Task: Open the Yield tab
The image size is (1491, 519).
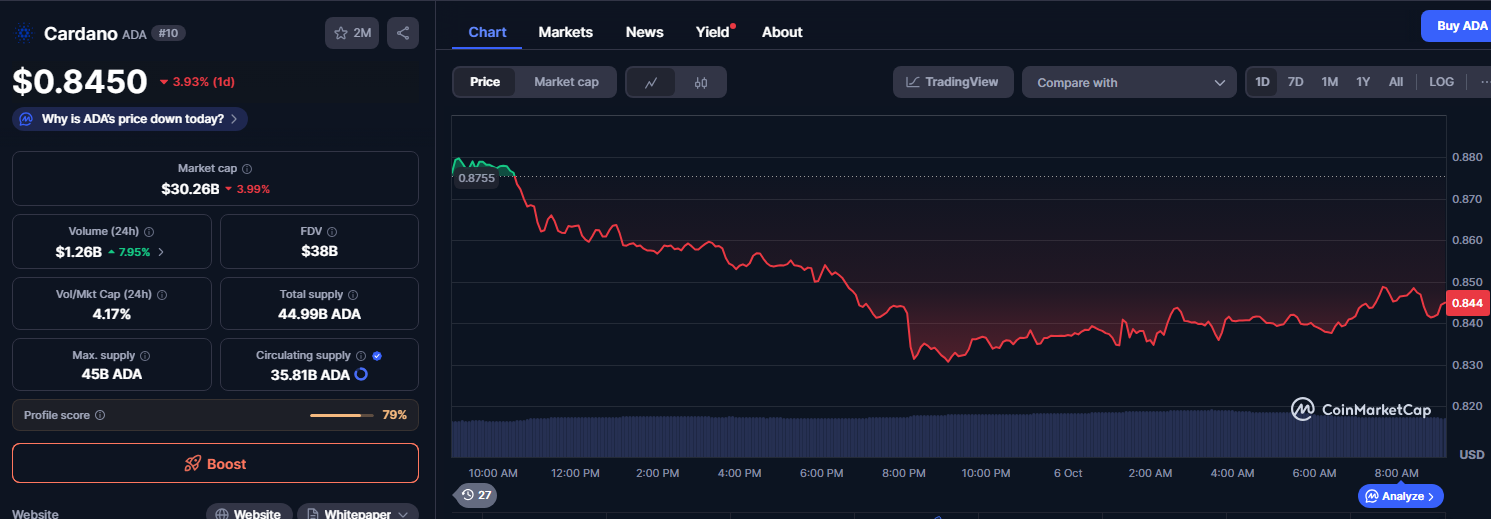Action: (712, 32)
